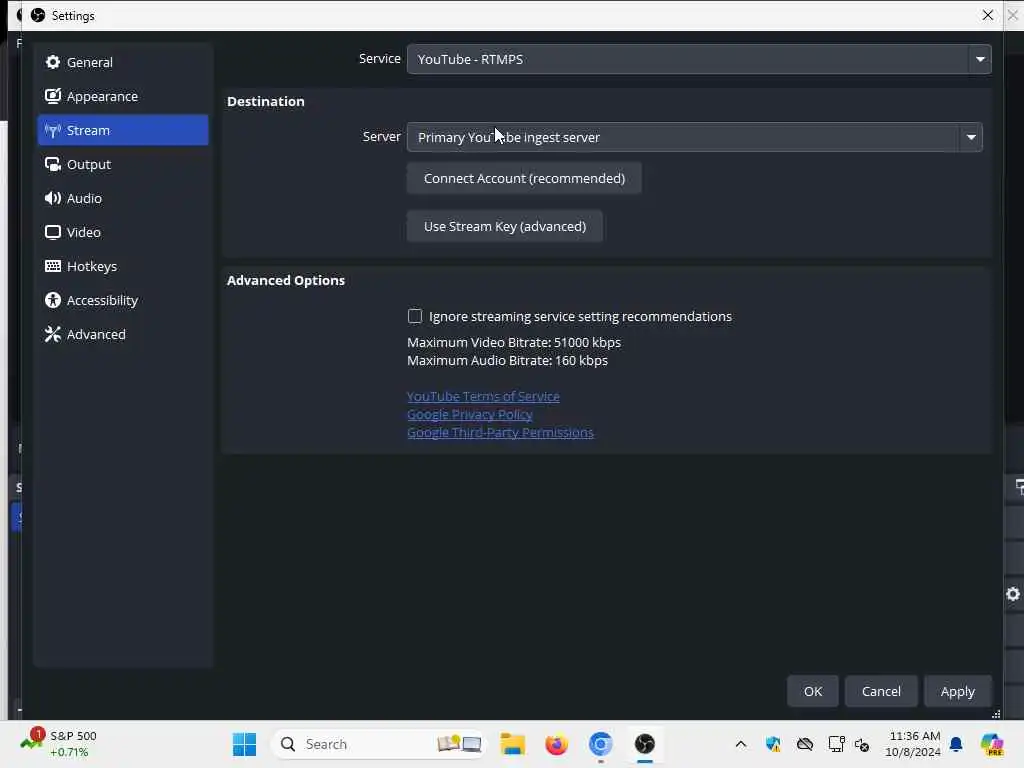1024x768 pixels.
Task: Click the Output monitor icon
Action: 53,164
